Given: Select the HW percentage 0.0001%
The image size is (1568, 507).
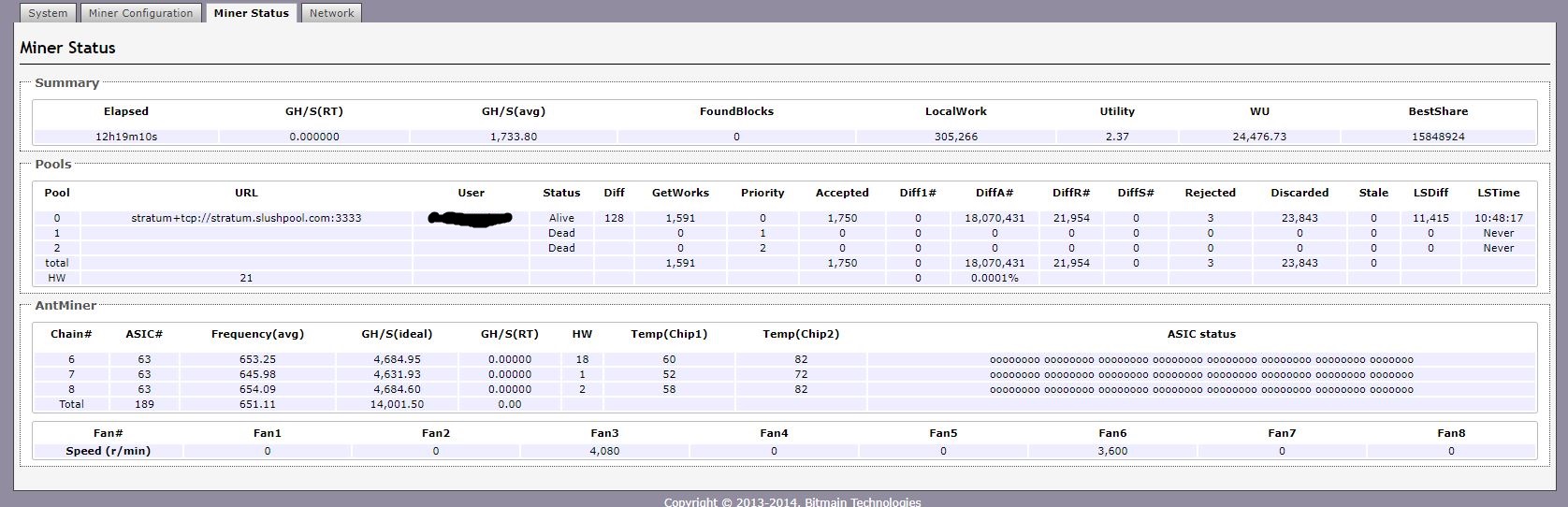Looking at the screenshot, I should click(x=995, y=278).
